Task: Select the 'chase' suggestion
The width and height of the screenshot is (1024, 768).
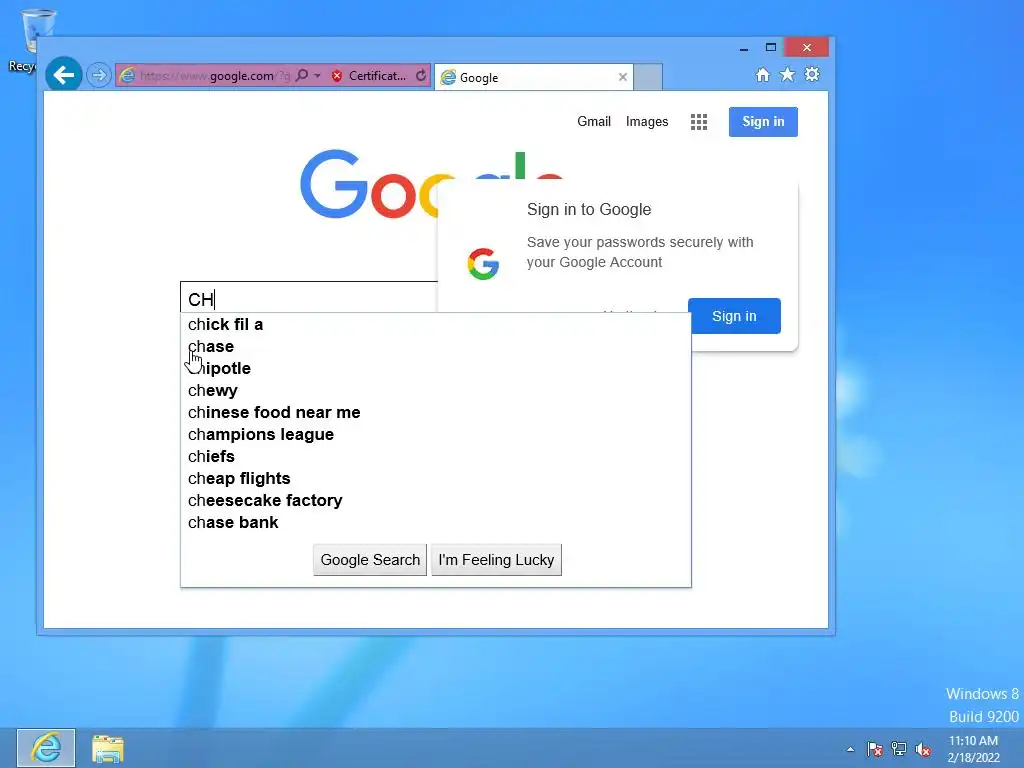Action: click(x=436, y=347)
